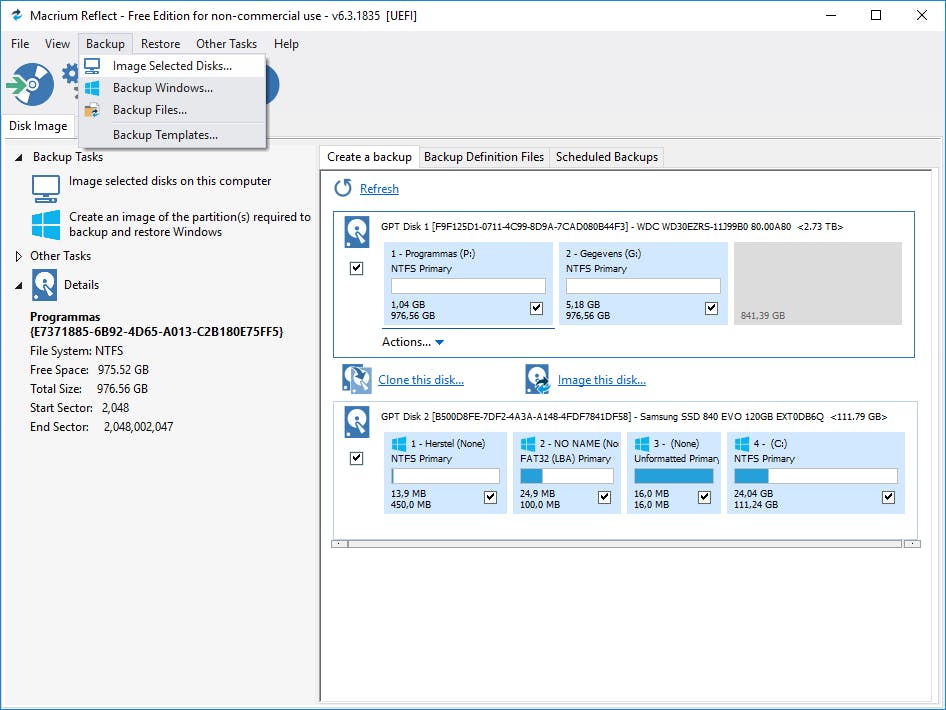Click the Clone this disk icon

(357, 379)
